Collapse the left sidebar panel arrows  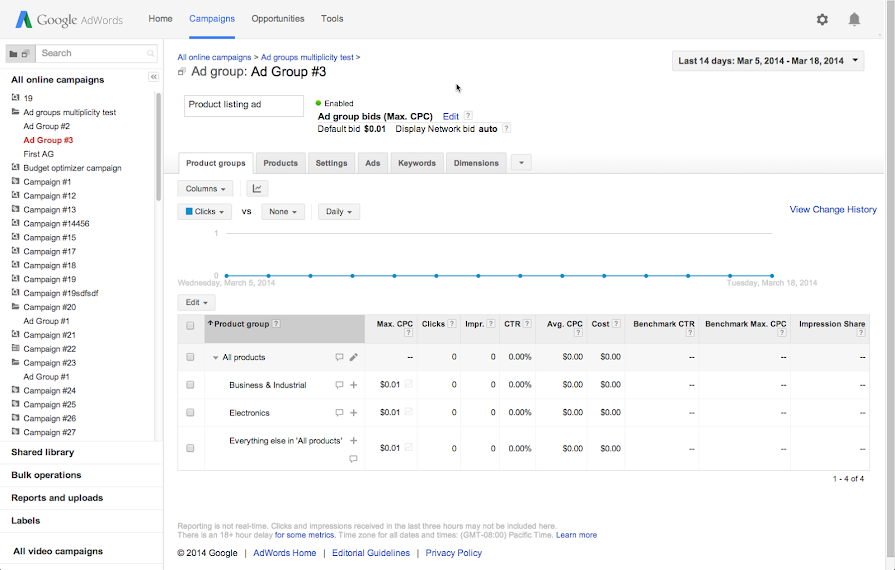point(153,77)
